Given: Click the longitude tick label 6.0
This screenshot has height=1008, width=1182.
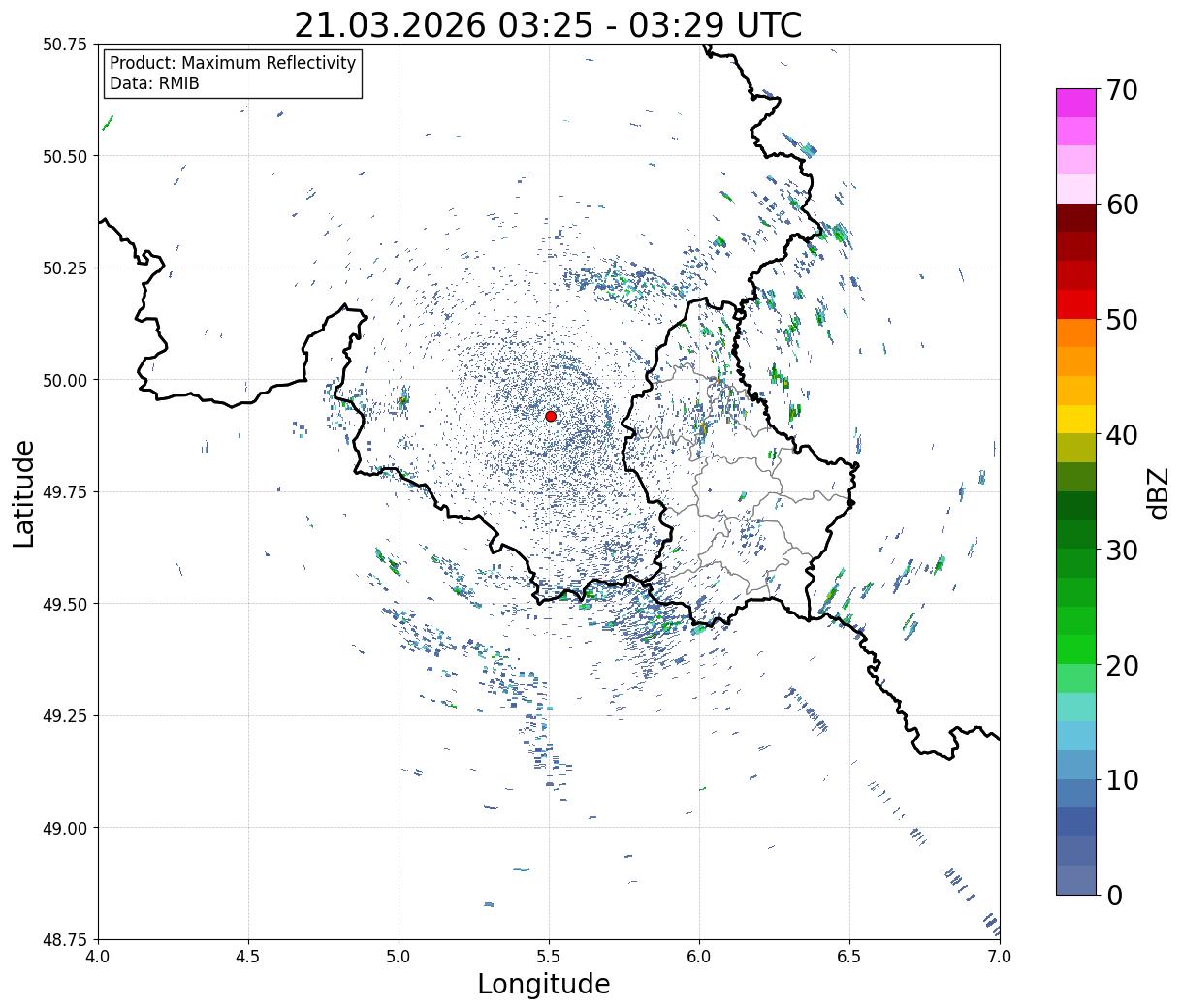Looking at the screenshot, I should pos(699,956).
